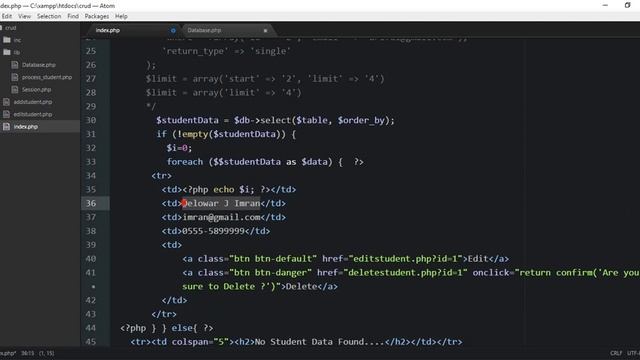Click the file icon beside process_student.php

click(x=15, y=77)
